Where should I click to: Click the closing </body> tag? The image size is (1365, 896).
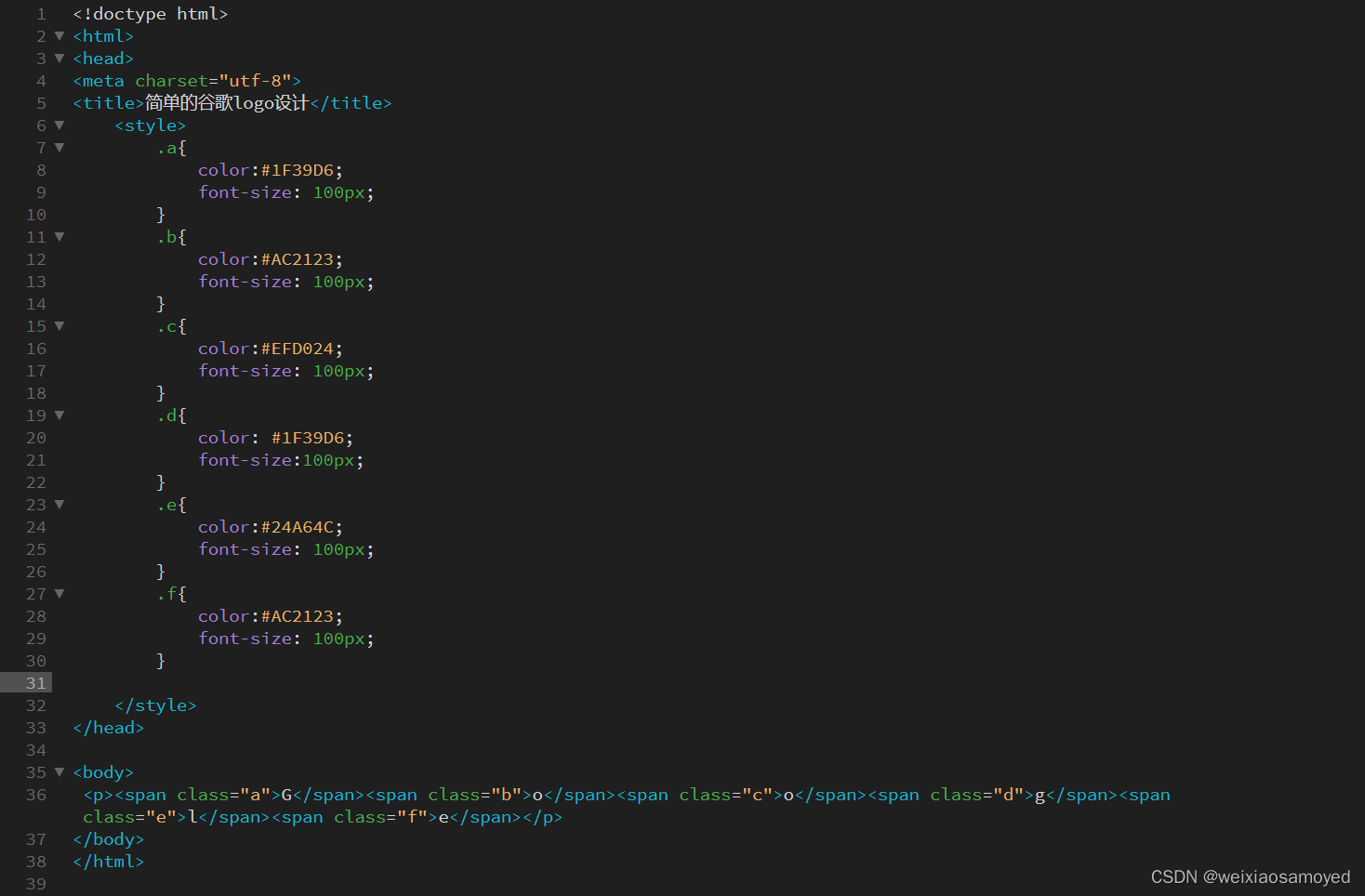click(109, 839)
